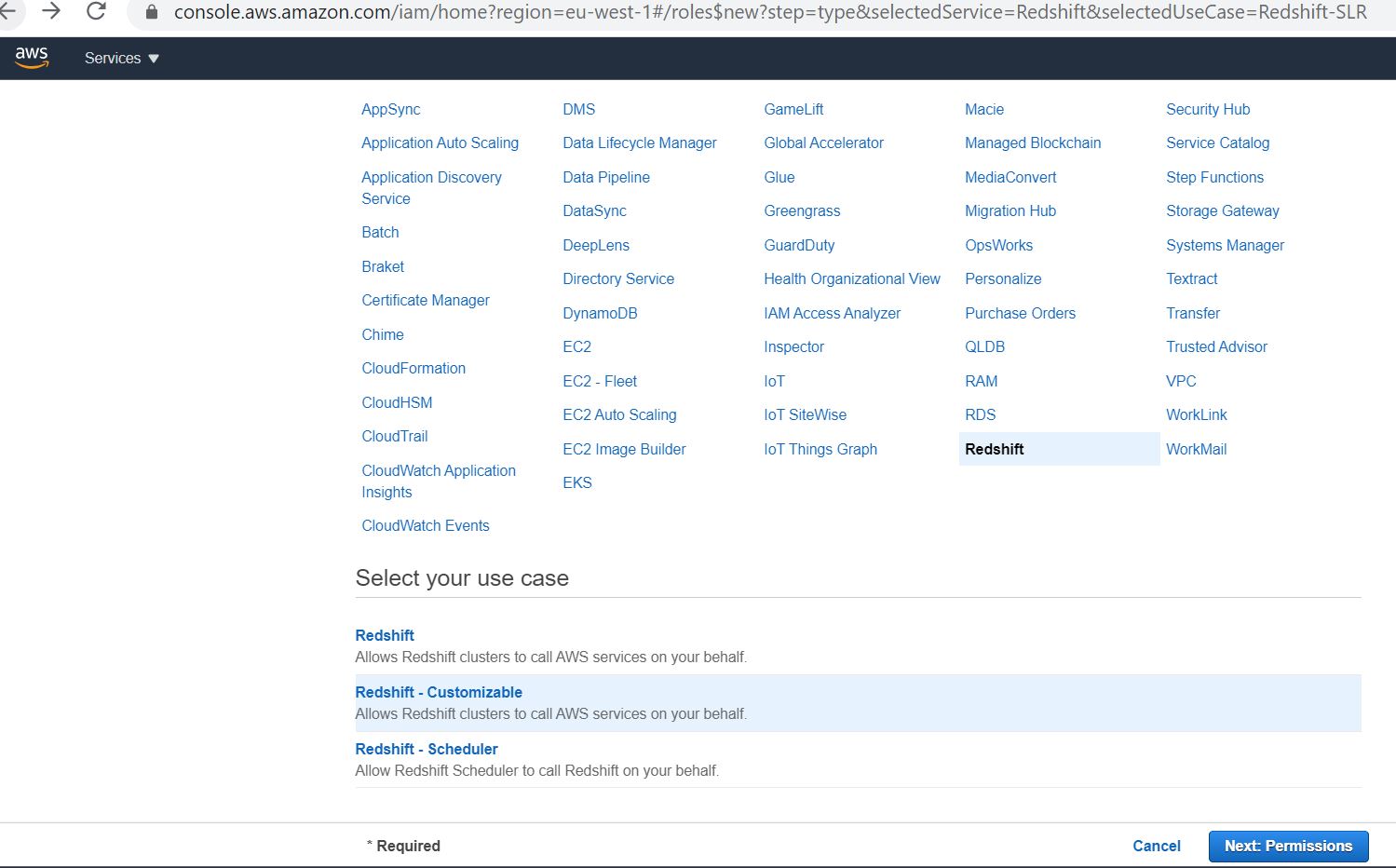Screen dimensions: 1396x868
Task: Choose the Batch service
Action: coord(380,232)
